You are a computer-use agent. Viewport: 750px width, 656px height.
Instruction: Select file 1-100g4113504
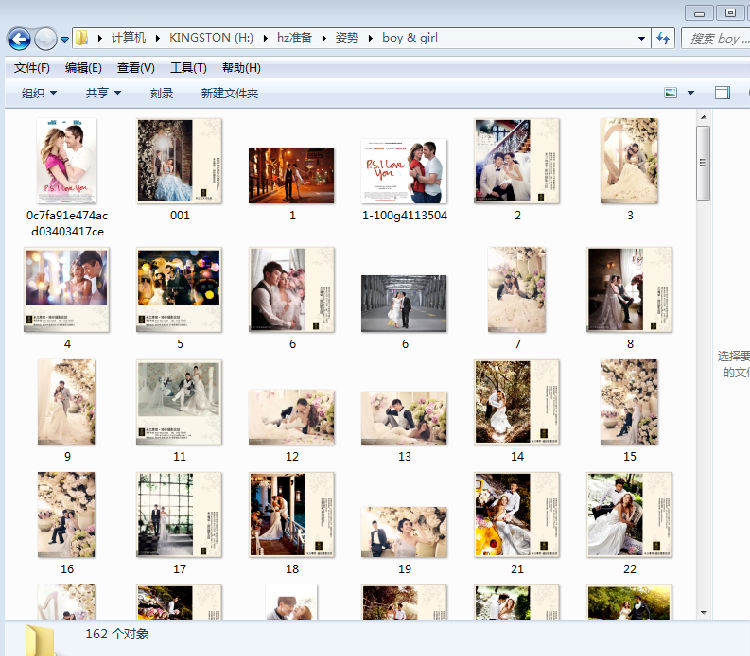click(x=404, y=171)
